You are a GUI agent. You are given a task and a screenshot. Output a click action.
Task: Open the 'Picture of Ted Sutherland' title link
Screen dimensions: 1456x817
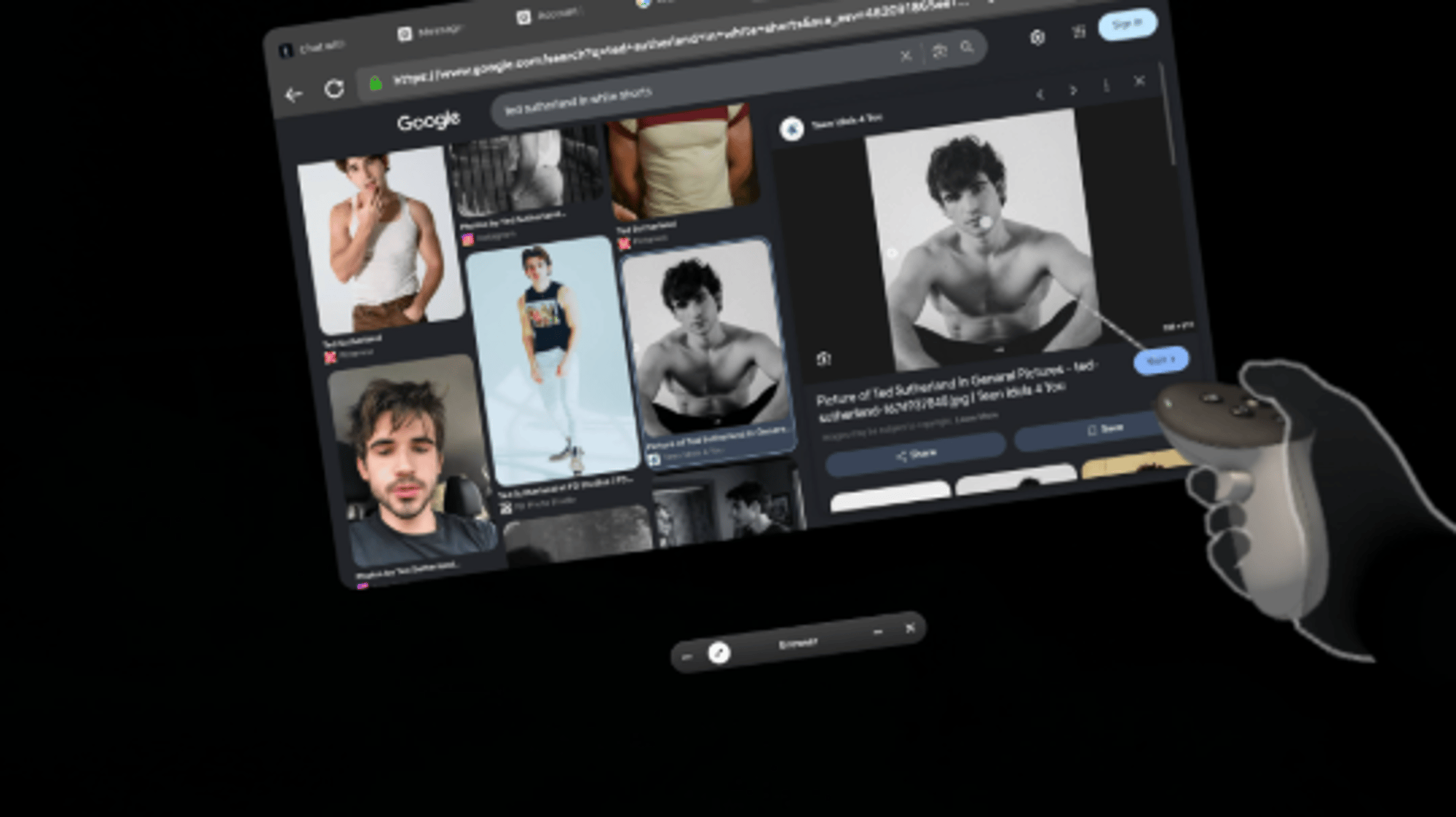[957, 393]
